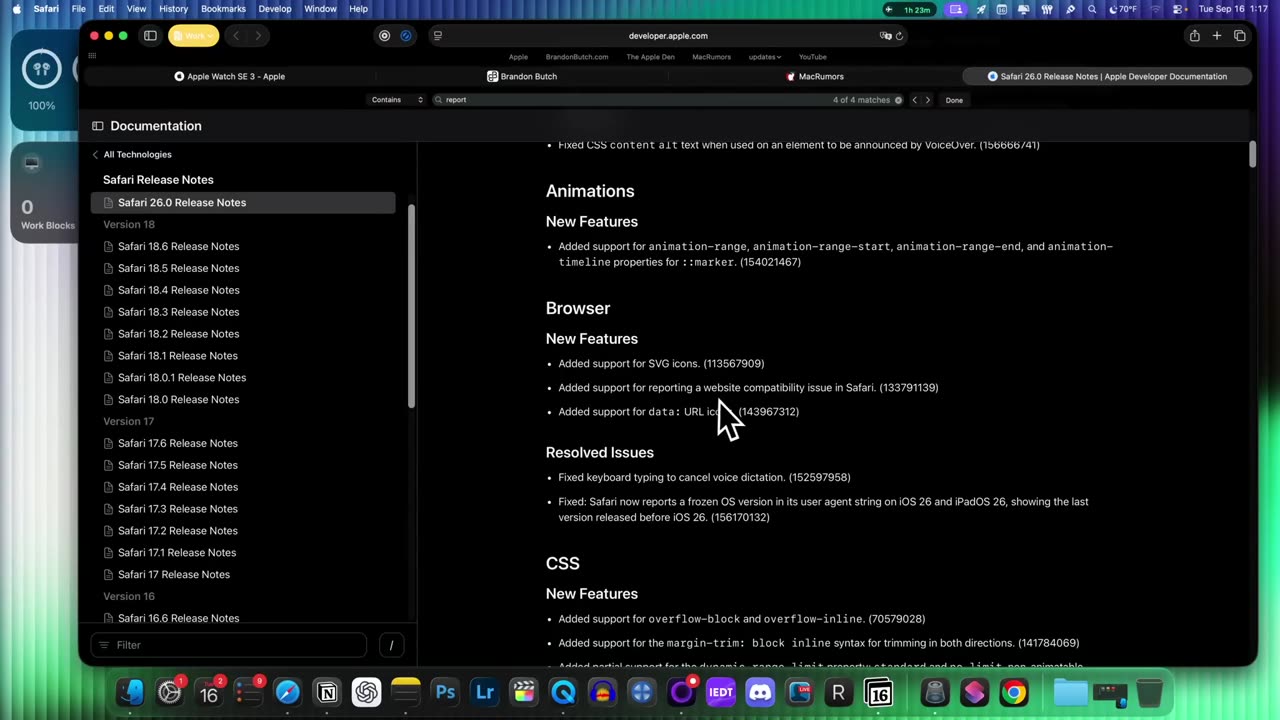Go forward with the toolbar arrow
Image resolution: width=1280 pixels, height=720 pixels.
pos(258,36)
